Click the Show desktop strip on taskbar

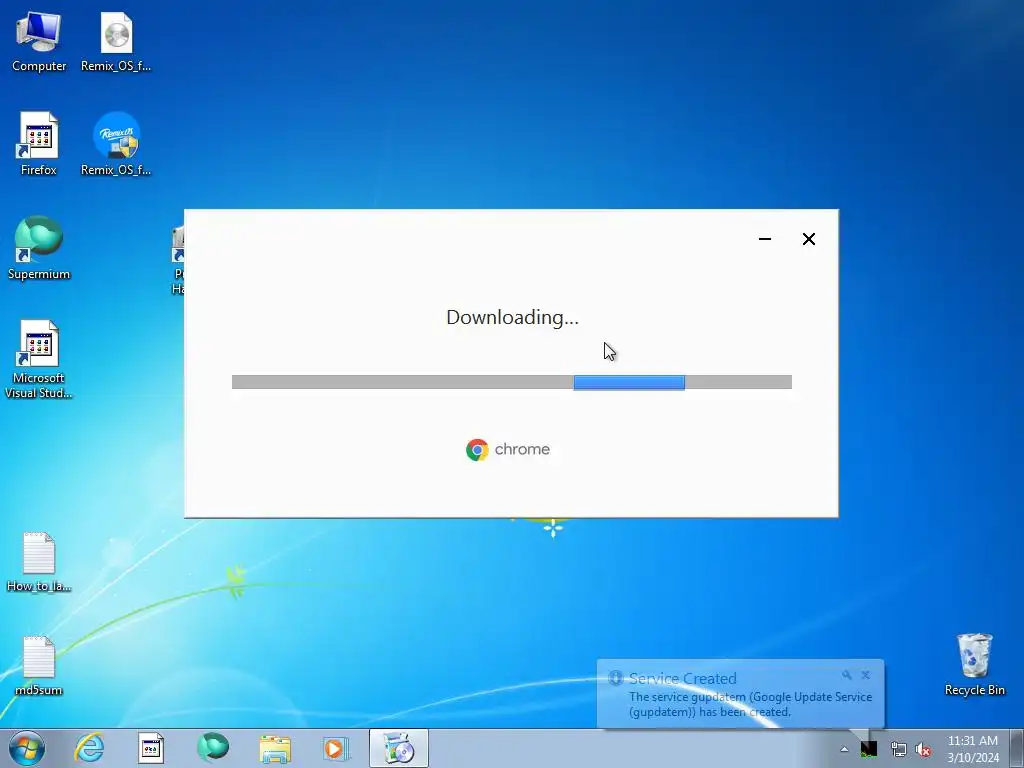pos(1016,748)
